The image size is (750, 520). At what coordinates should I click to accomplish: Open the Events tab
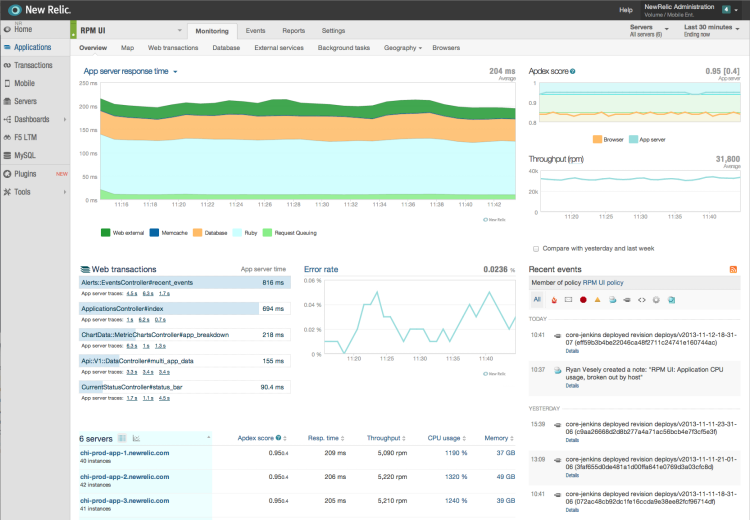pos(255,31)
